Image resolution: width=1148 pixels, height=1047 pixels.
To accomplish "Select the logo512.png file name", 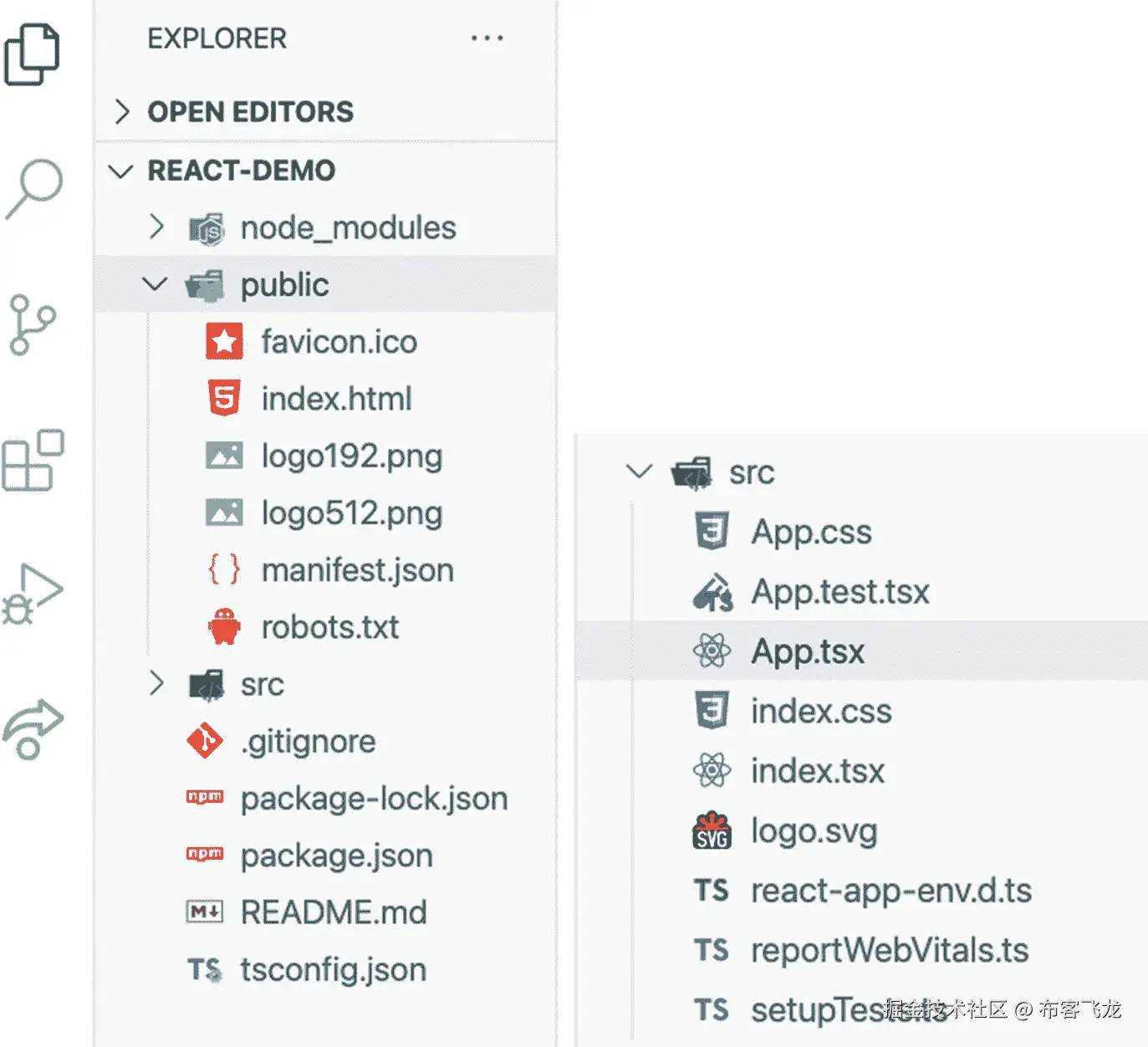I will click(x=351, y=513).
